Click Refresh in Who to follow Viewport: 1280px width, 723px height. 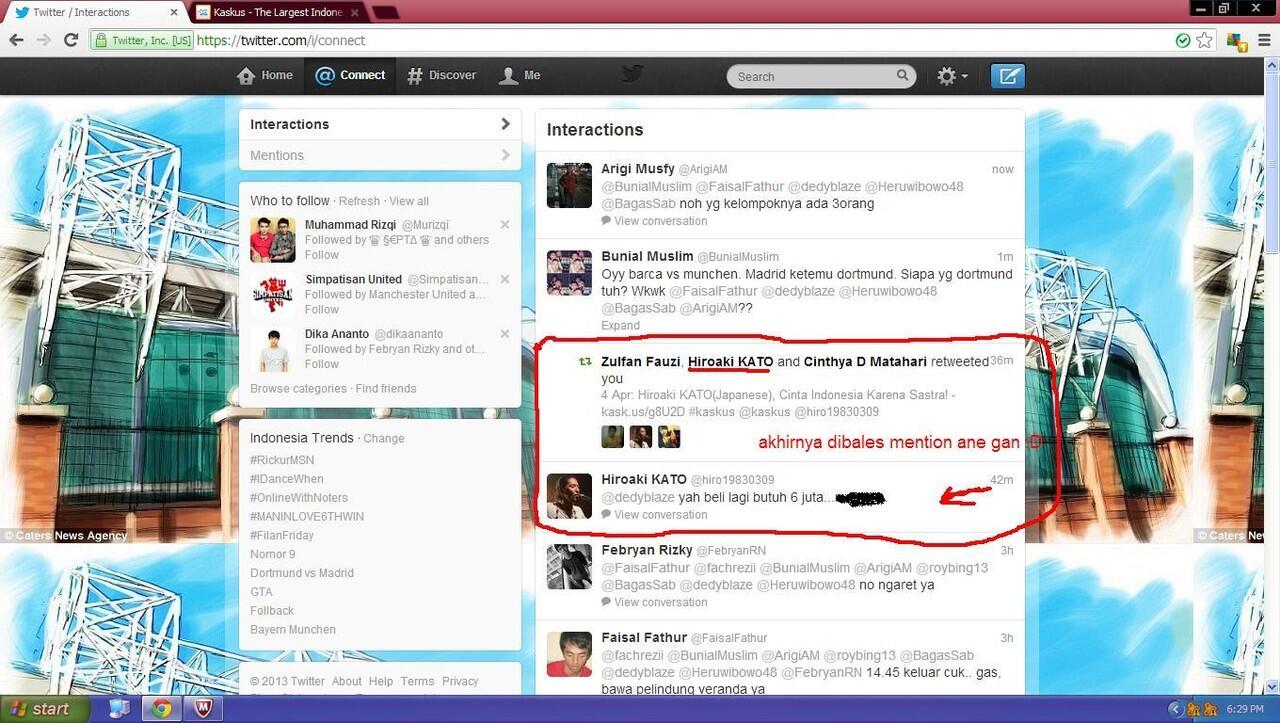359,201
